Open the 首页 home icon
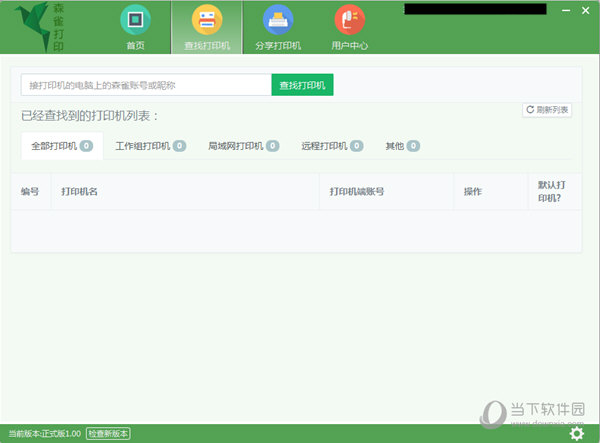Image resolution: width=600 pixels, height=443 pixels. click(x=135, y=20)
